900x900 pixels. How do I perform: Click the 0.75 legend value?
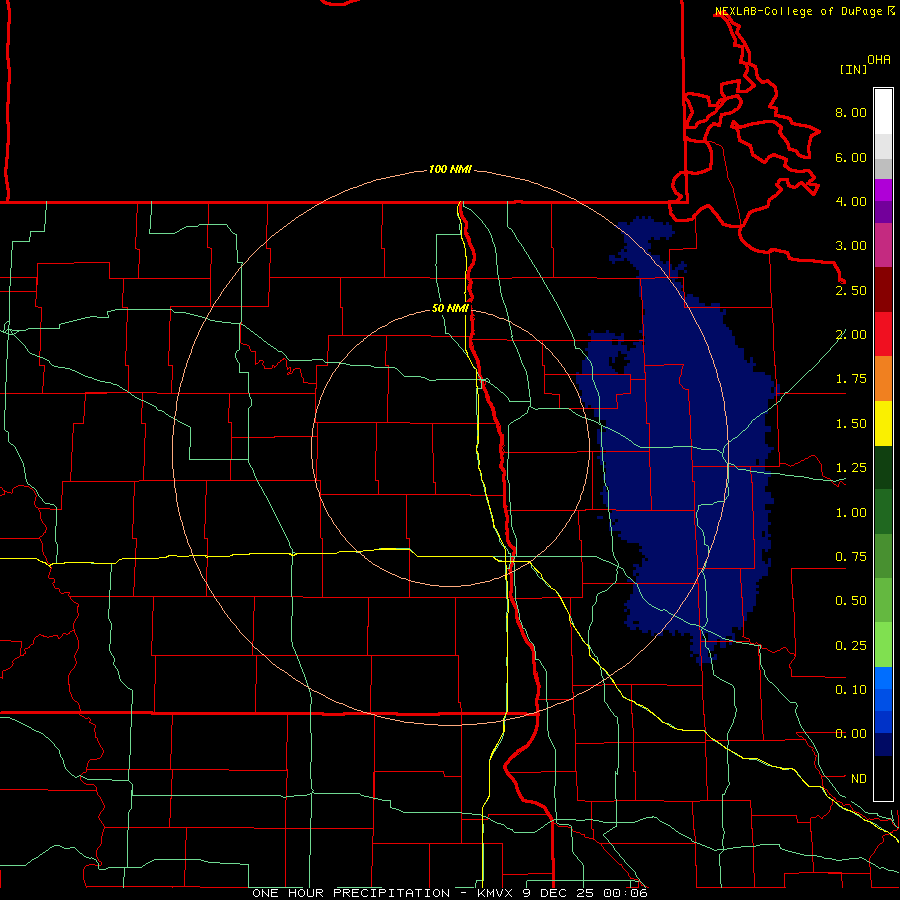tap(851, 557)
